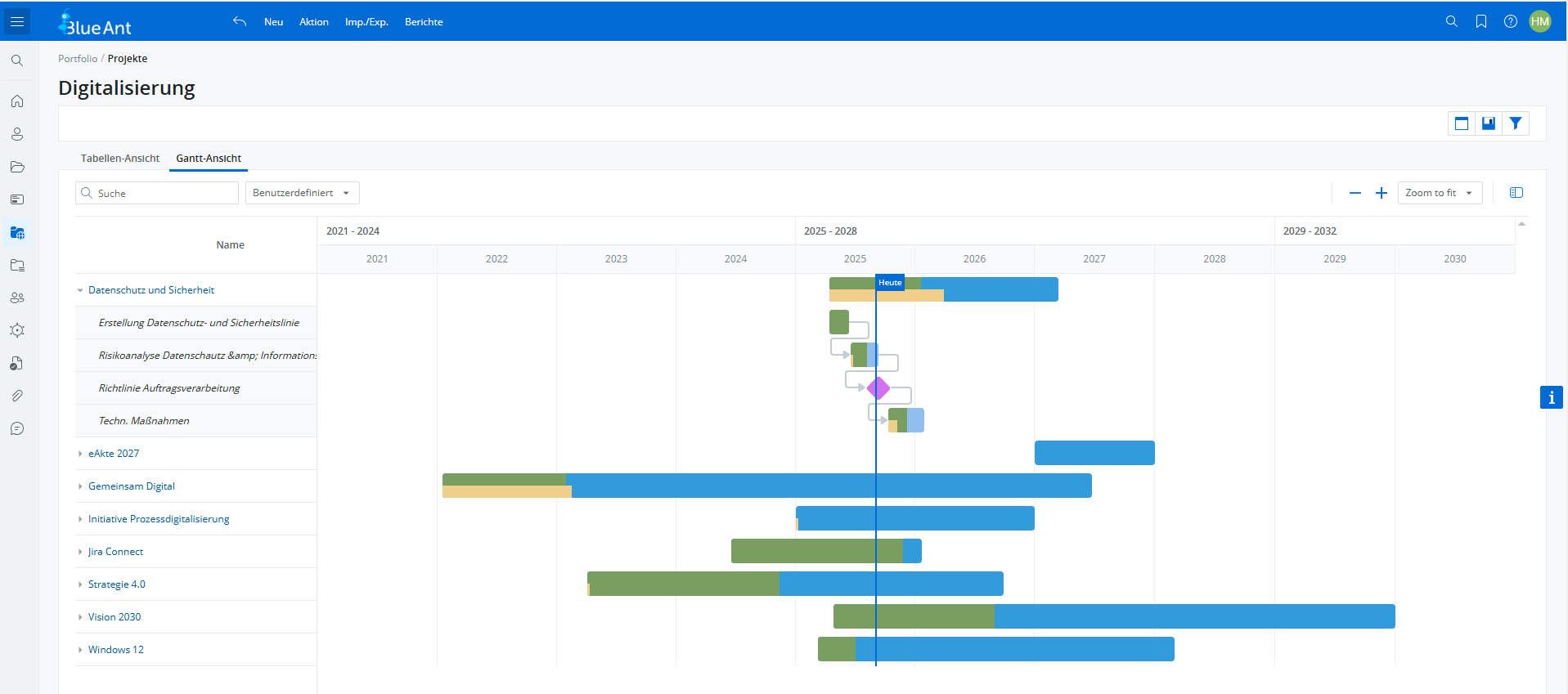Open the sidebar open-folder icon
This screenshot has width=1568, height=694.
point(17,167)
